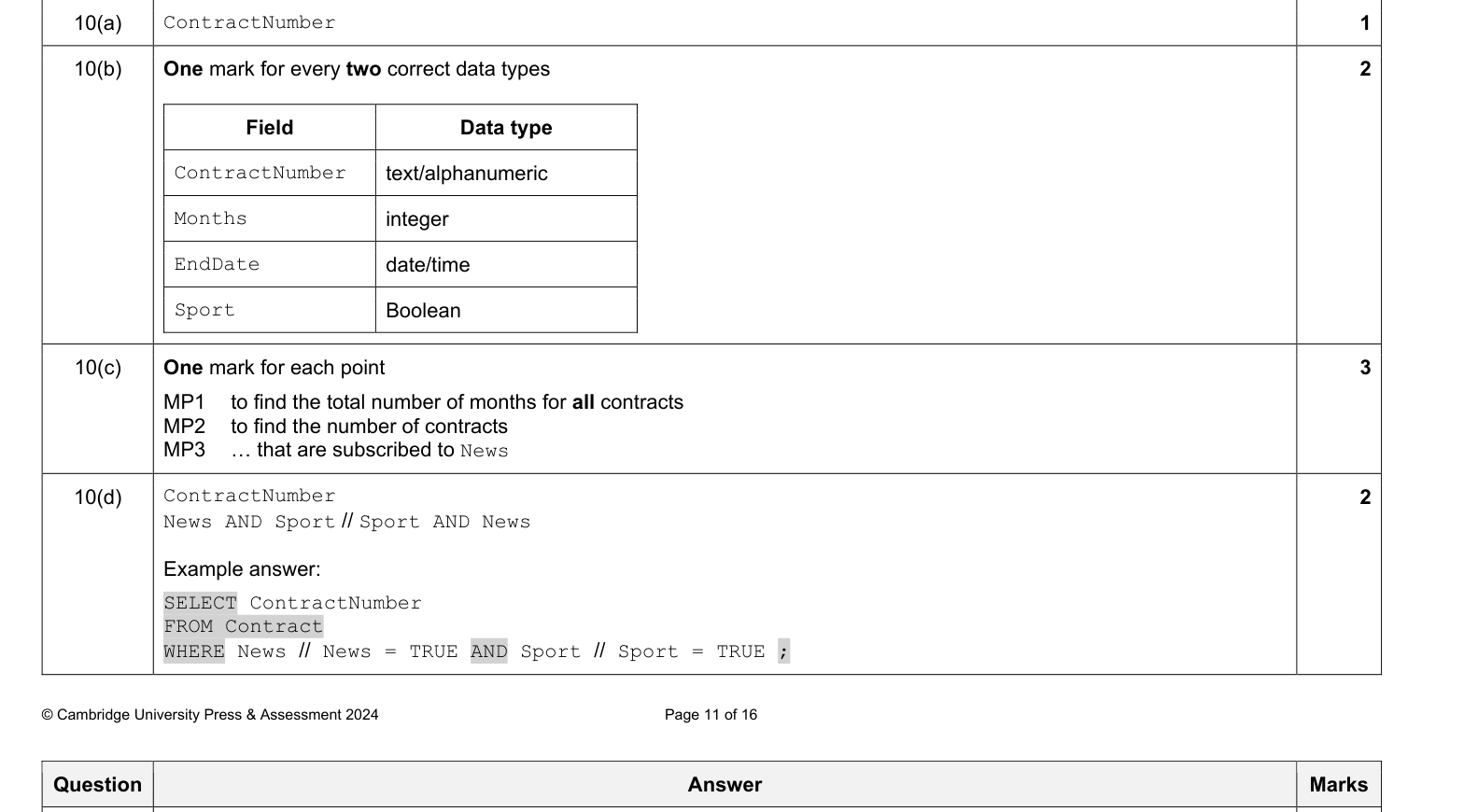Click MP2 line about number of contracts
The width and height of the screenshot is (1464, 812).
click(335, 427)
